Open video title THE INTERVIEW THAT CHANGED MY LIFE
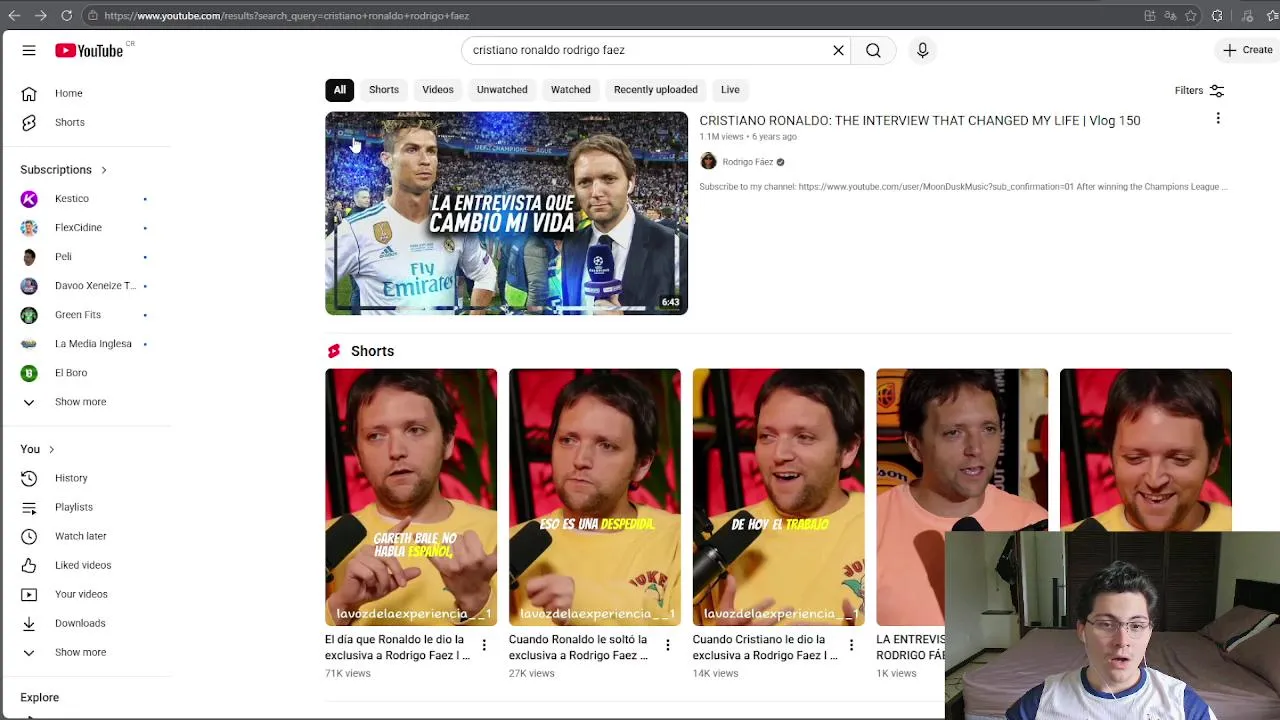1280x720 pixels. pos(919,120)
